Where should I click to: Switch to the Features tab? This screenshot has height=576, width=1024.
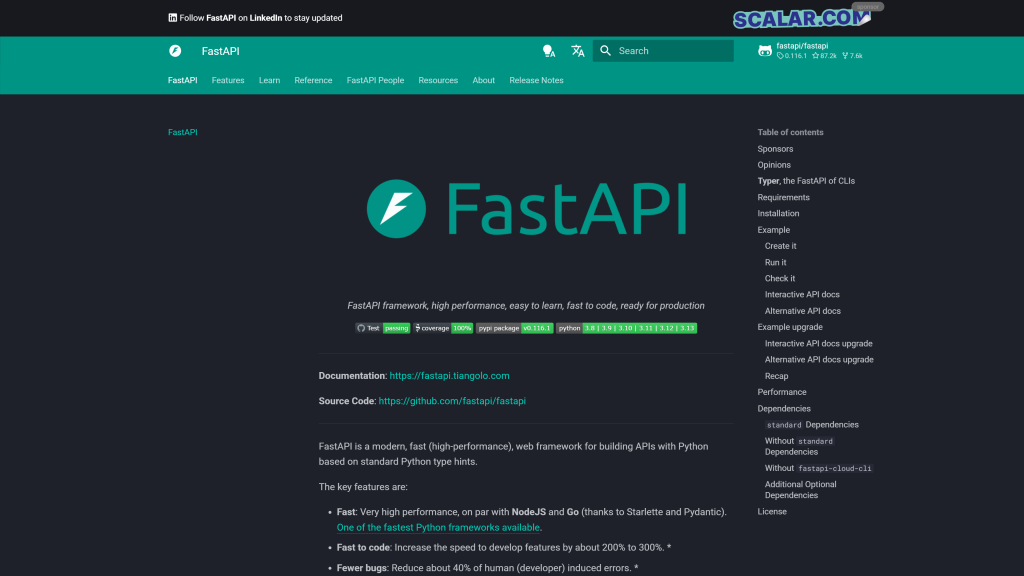(x=228, y=80)
